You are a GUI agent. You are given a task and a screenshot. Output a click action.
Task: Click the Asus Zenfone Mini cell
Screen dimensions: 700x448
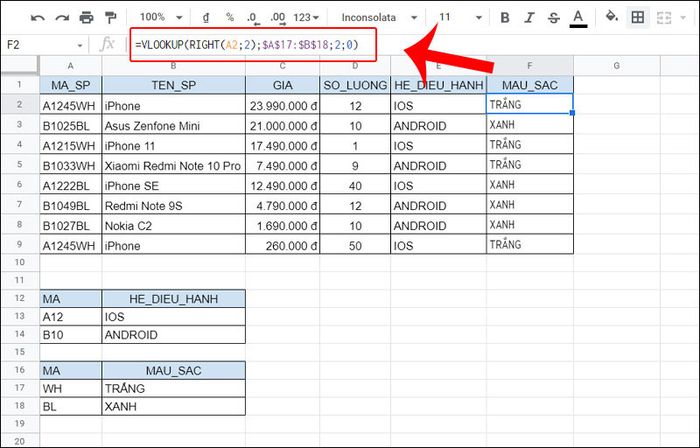173,125
